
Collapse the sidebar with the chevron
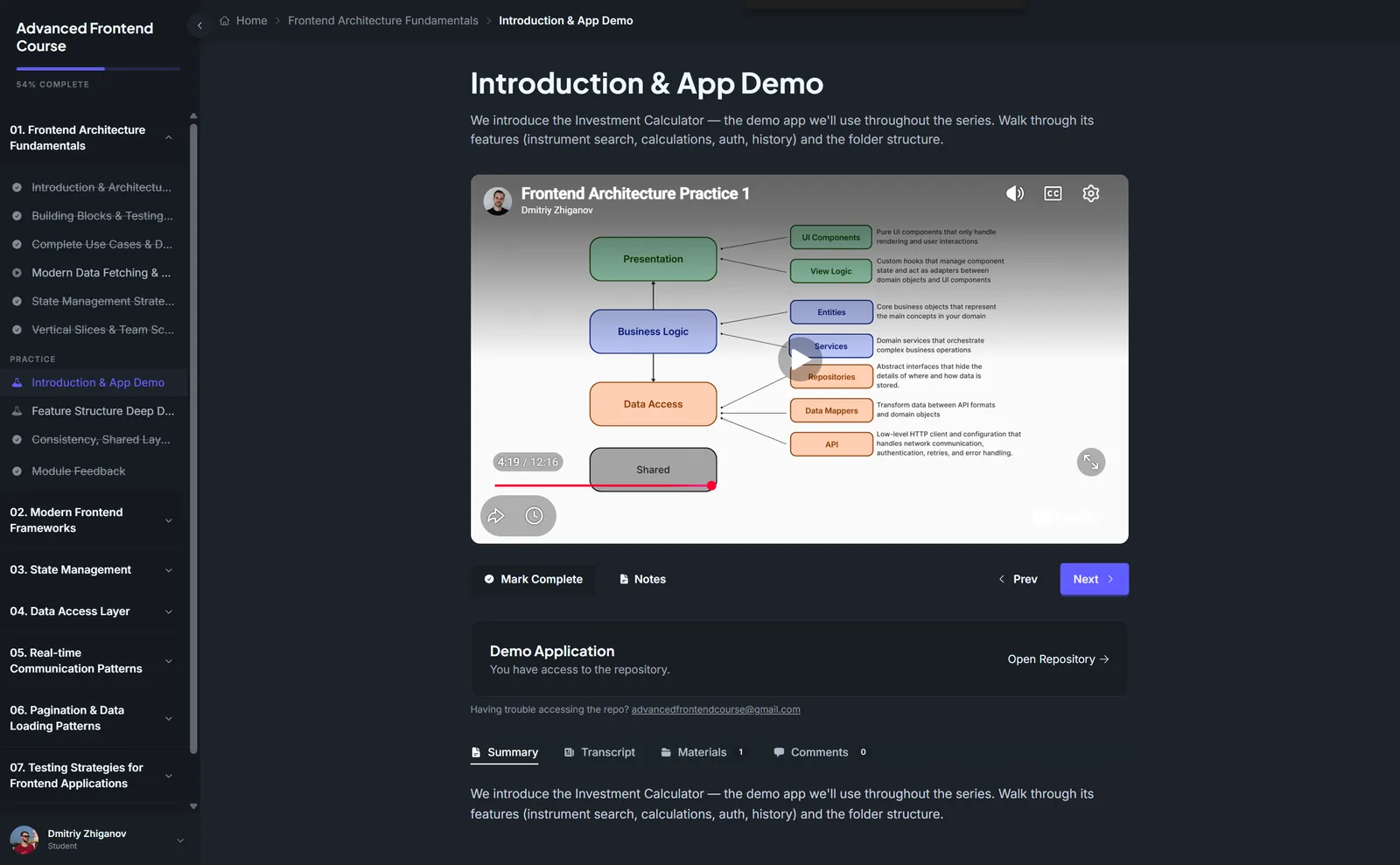[199, 25]
